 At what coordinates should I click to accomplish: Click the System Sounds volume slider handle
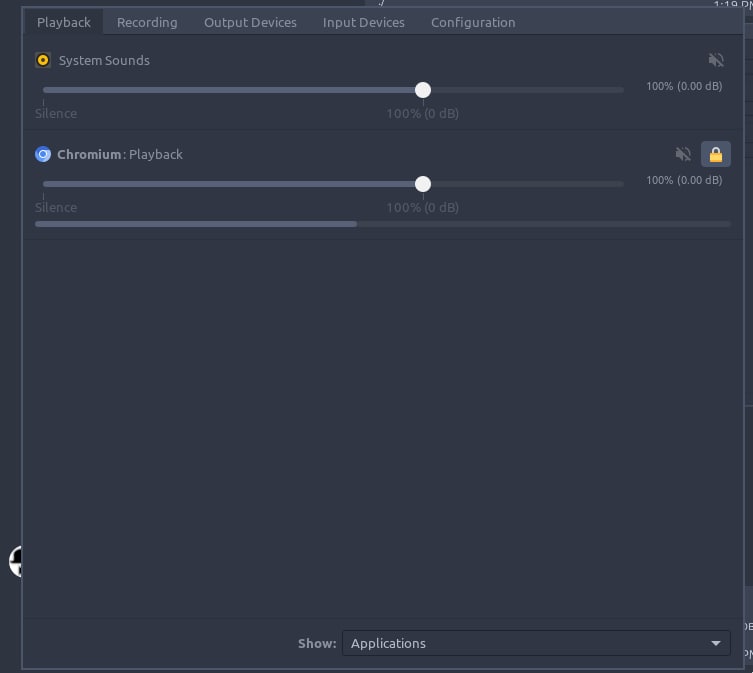click(423, 90)
